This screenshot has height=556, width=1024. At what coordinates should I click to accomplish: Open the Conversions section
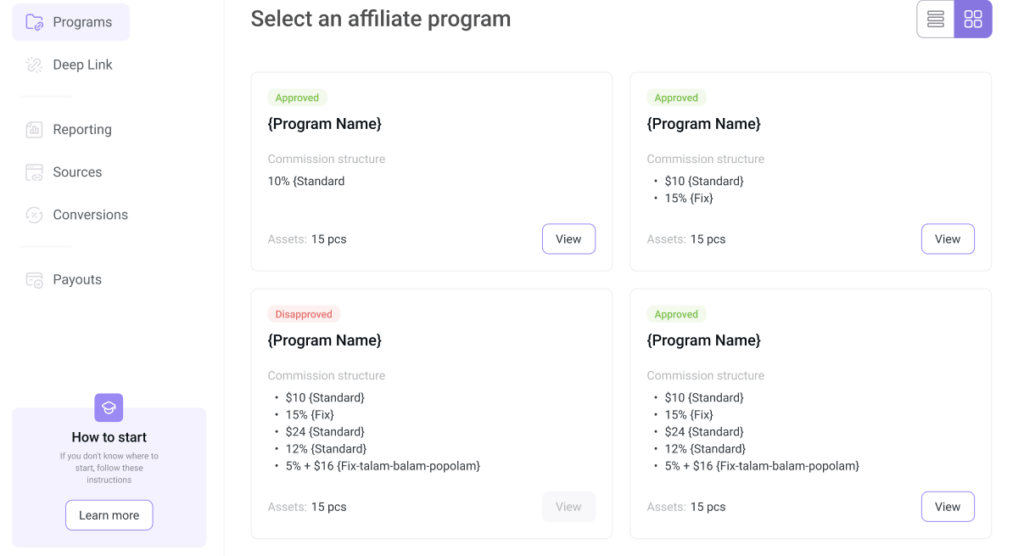click(x=90, y=215)
